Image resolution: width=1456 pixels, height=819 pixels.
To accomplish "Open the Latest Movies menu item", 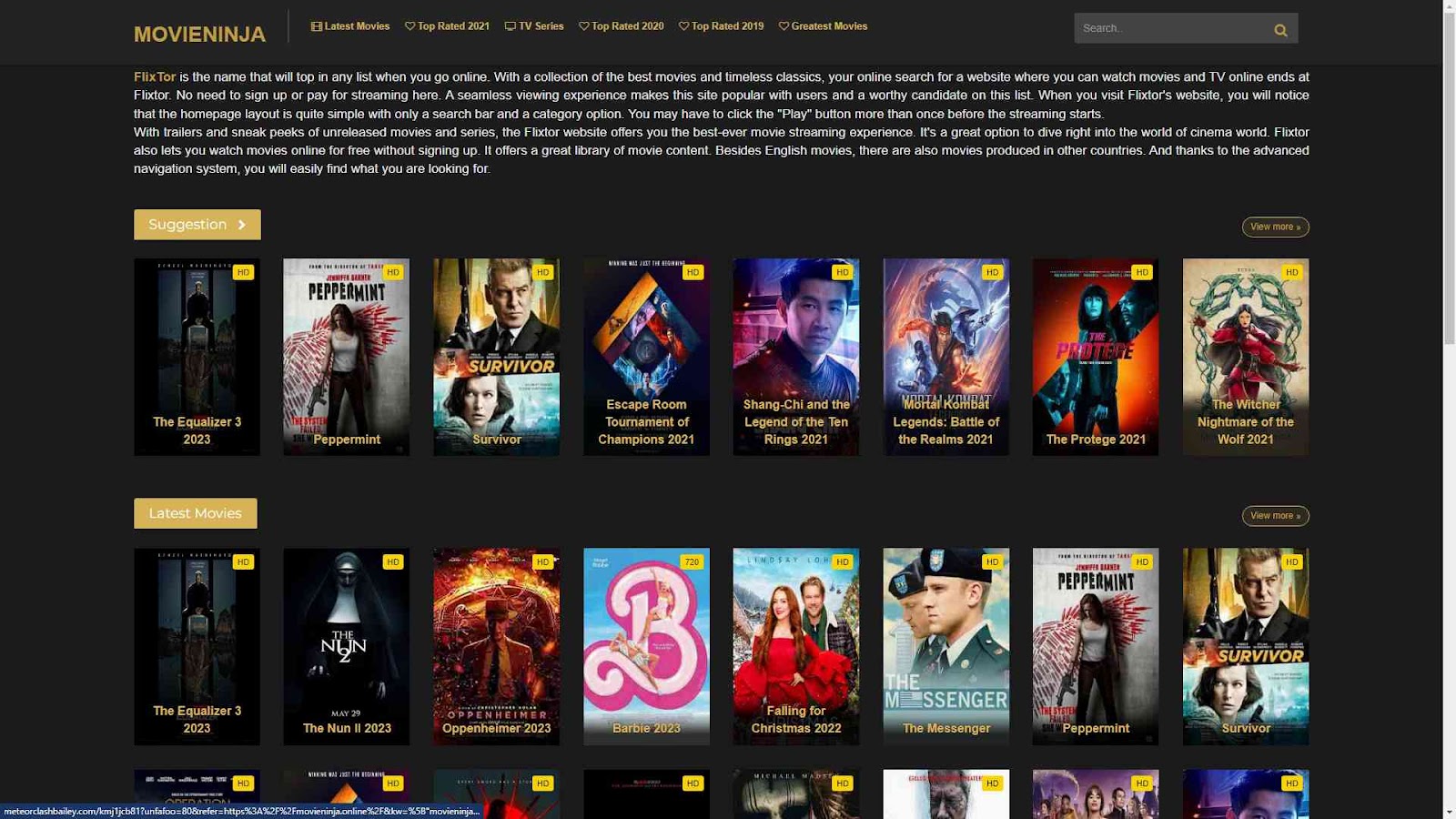I will (x=350, y=26).
